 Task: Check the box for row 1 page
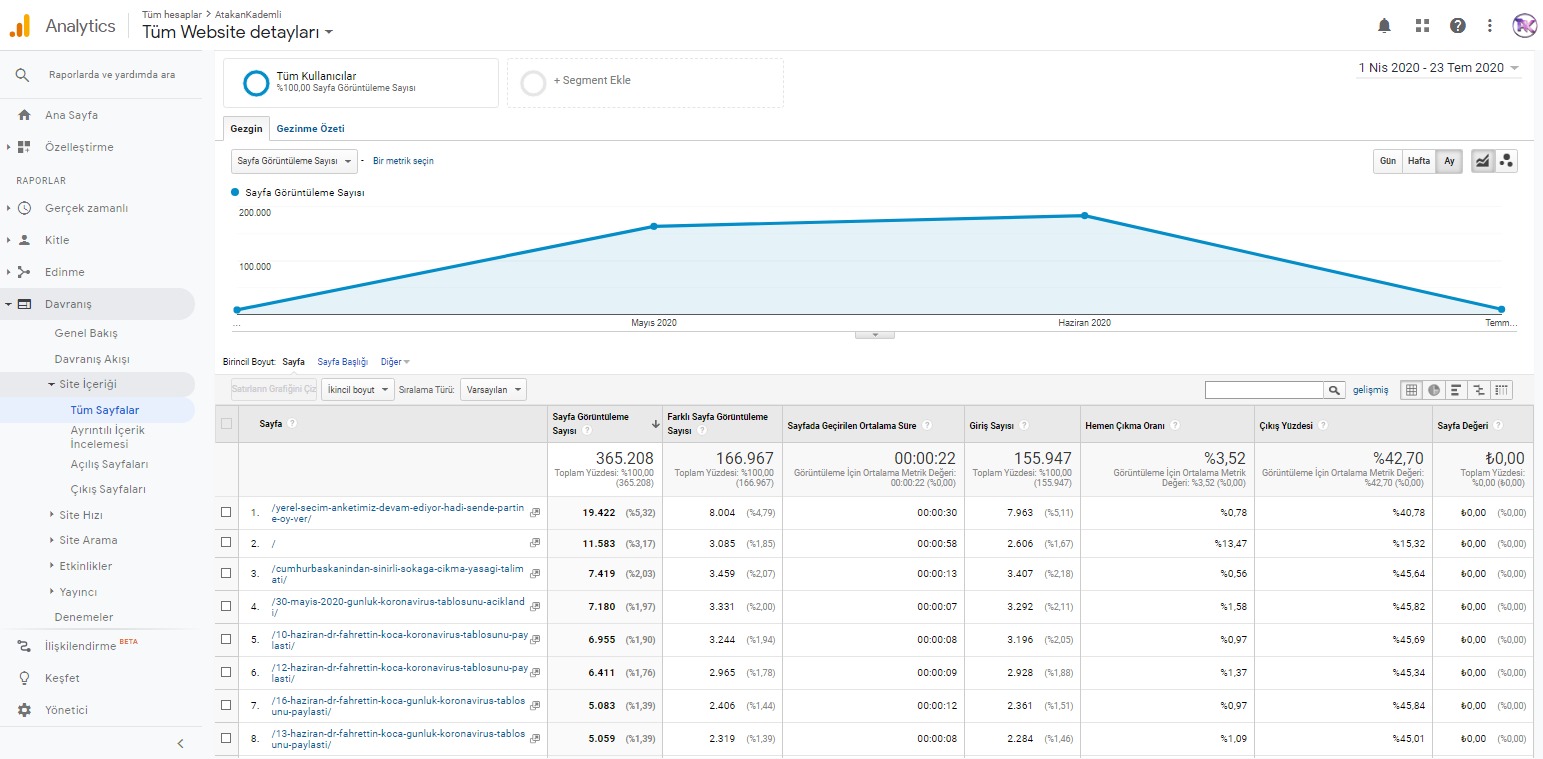[x=226, y=512]
